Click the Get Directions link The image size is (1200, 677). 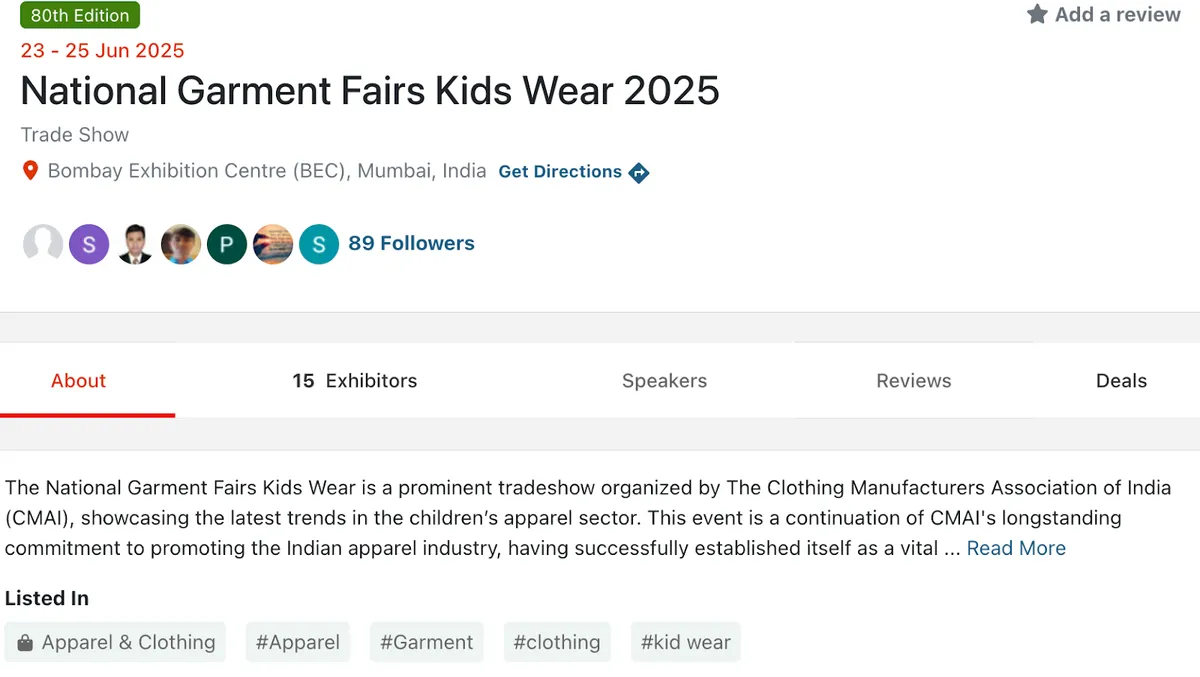(x=560, y=172)
